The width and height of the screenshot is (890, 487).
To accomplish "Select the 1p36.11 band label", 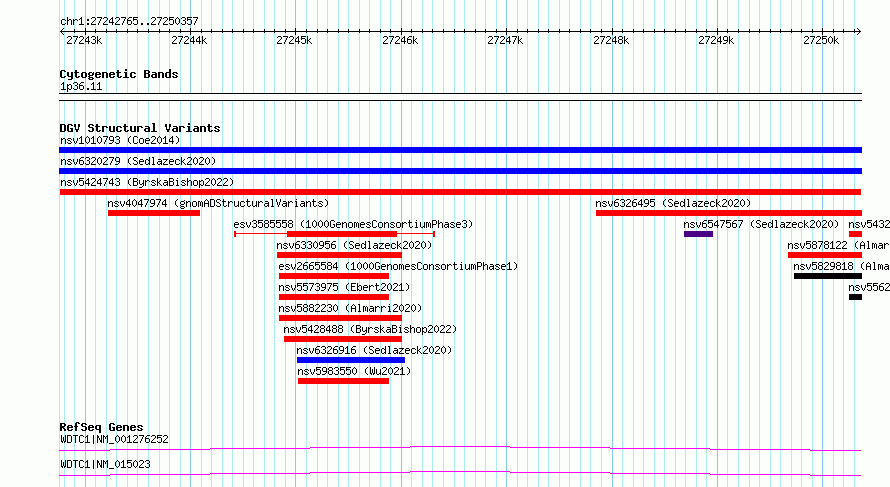I will click(x=81, y=87).
